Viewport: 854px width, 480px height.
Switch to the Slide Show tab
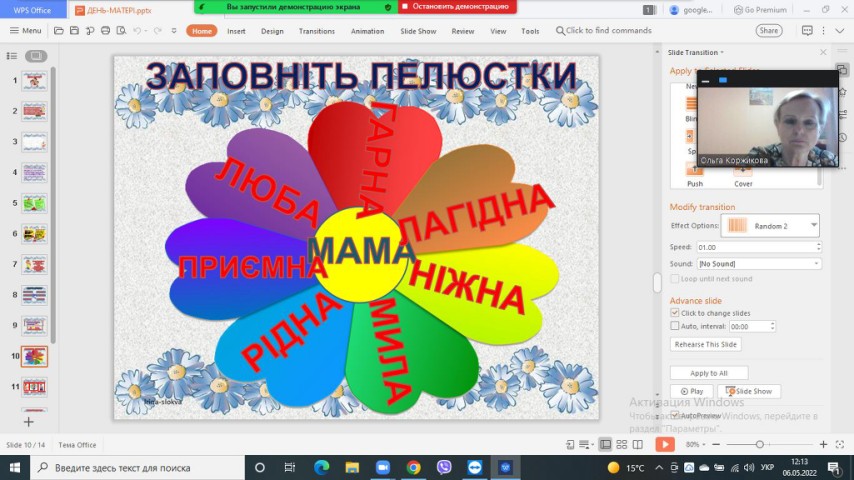[418, 31]
